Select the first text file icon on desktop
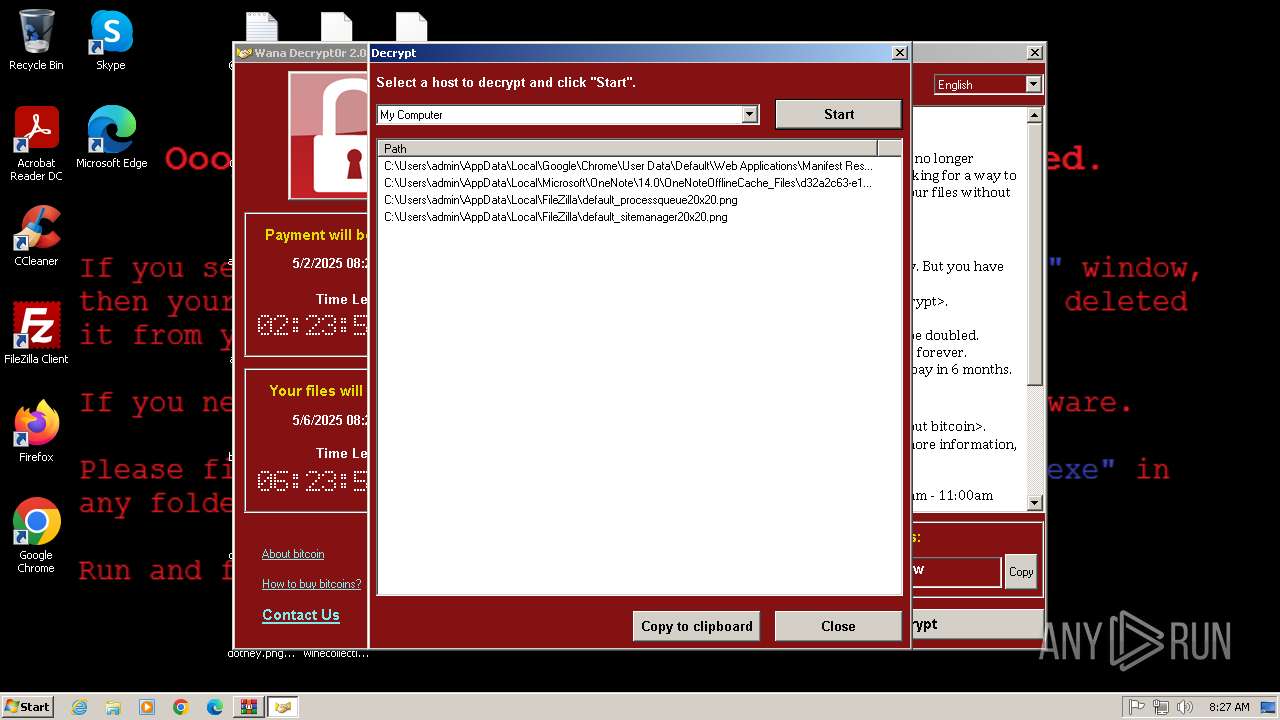 click(x=262, y=27)
